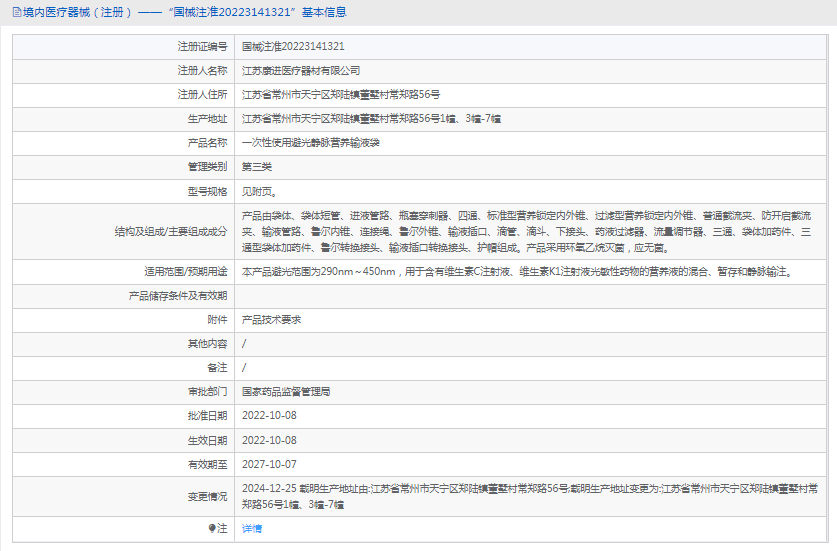
Task: Select registration number 国械注准20223141321 value
Action: 293,46
